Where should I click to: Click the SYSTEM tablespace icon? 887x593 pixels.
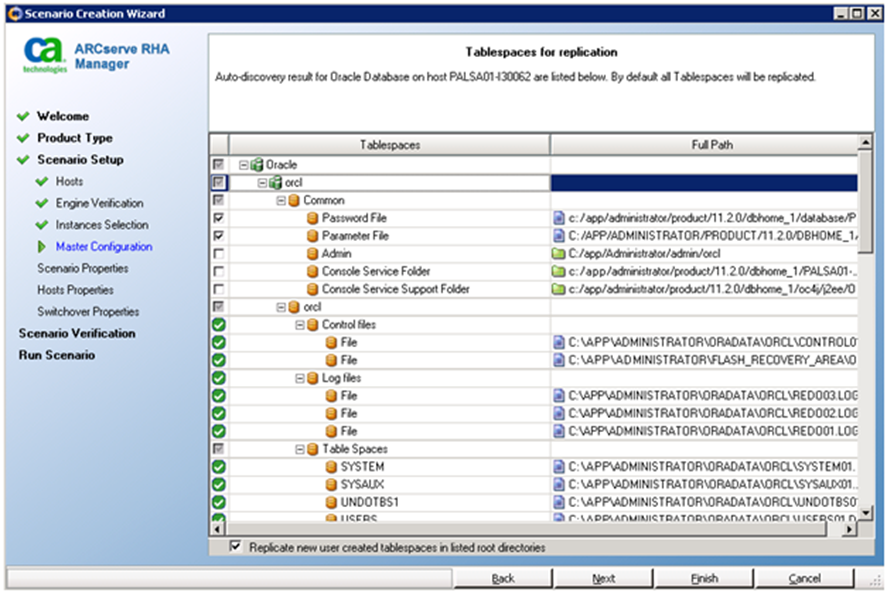[331, 467]
